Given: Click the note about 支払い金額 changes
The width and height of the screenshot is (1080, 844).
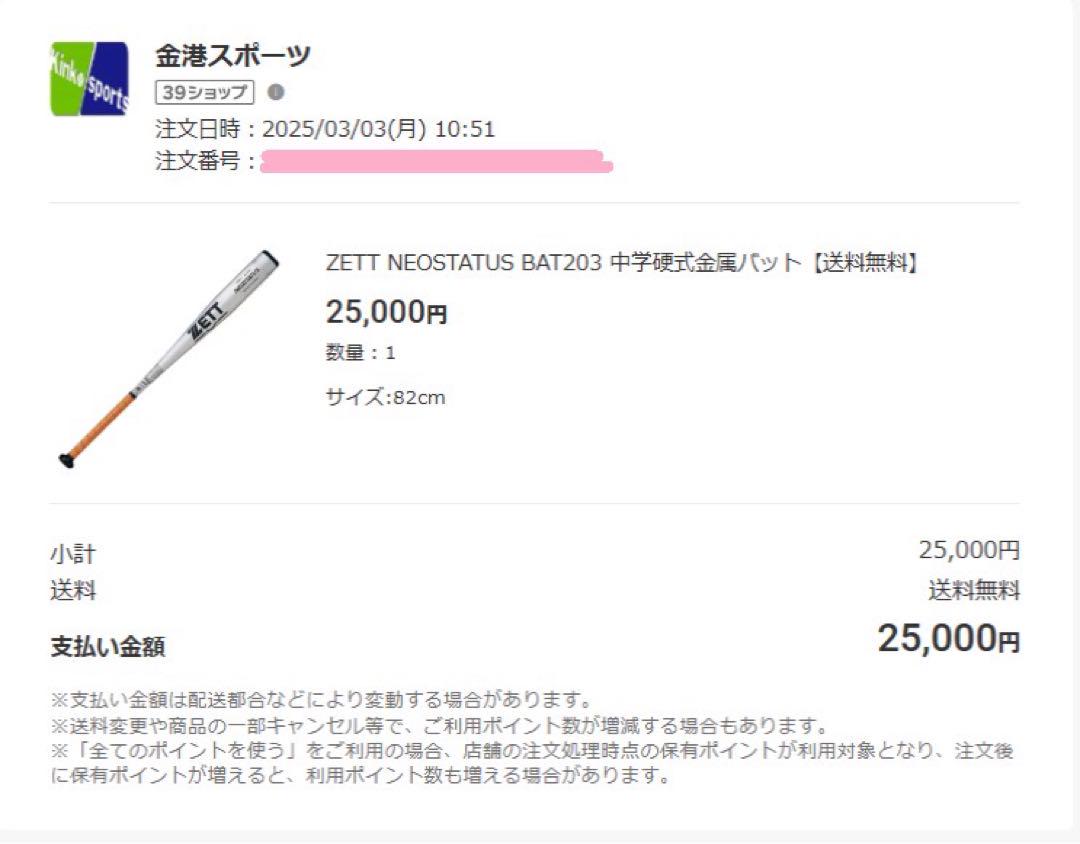Looking at the screenshot, I should click(322, 700).
